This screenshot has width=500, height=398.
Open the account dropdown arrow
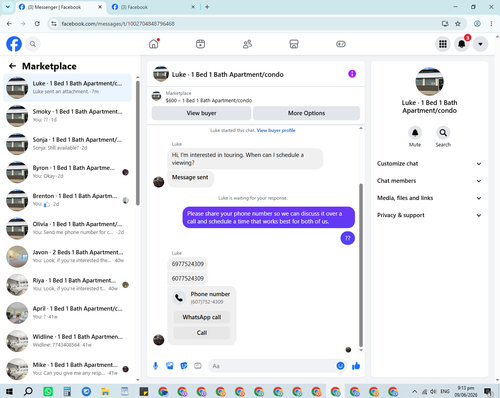pos(480,44)
